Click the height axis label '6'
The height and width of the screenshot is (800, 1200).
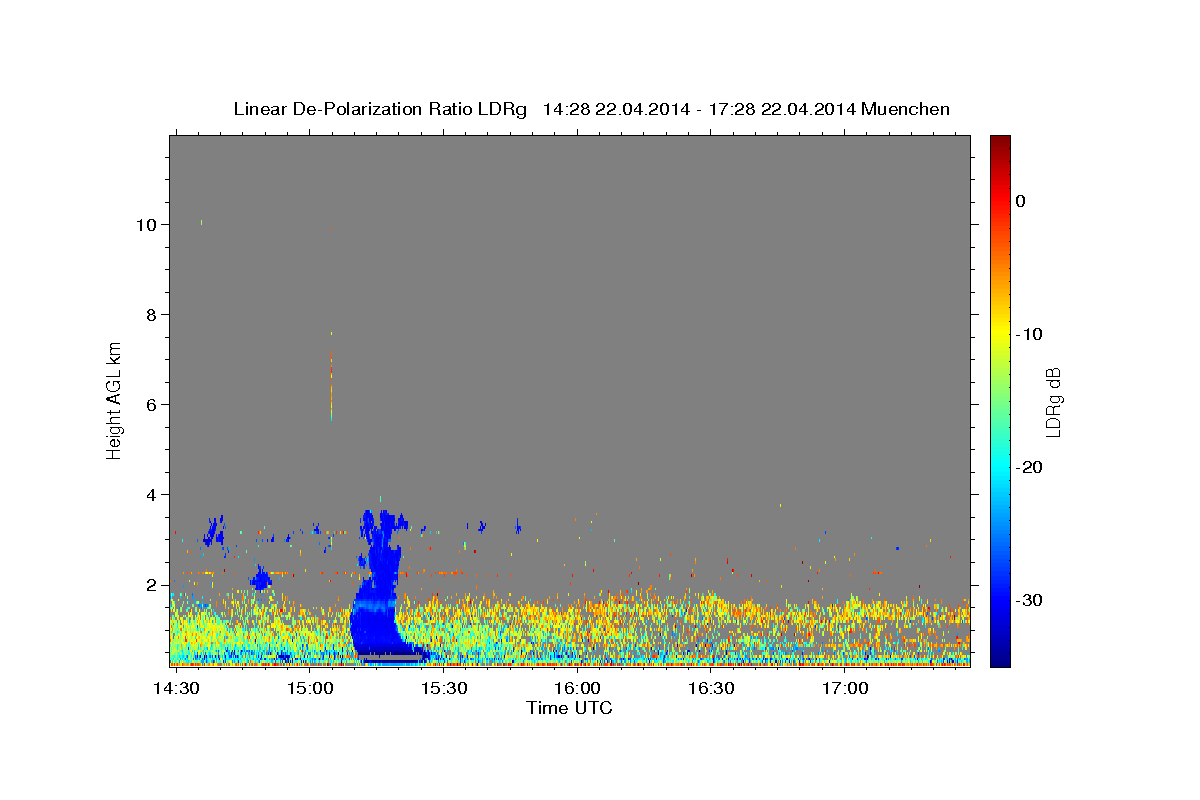click(x=152, y=405)
